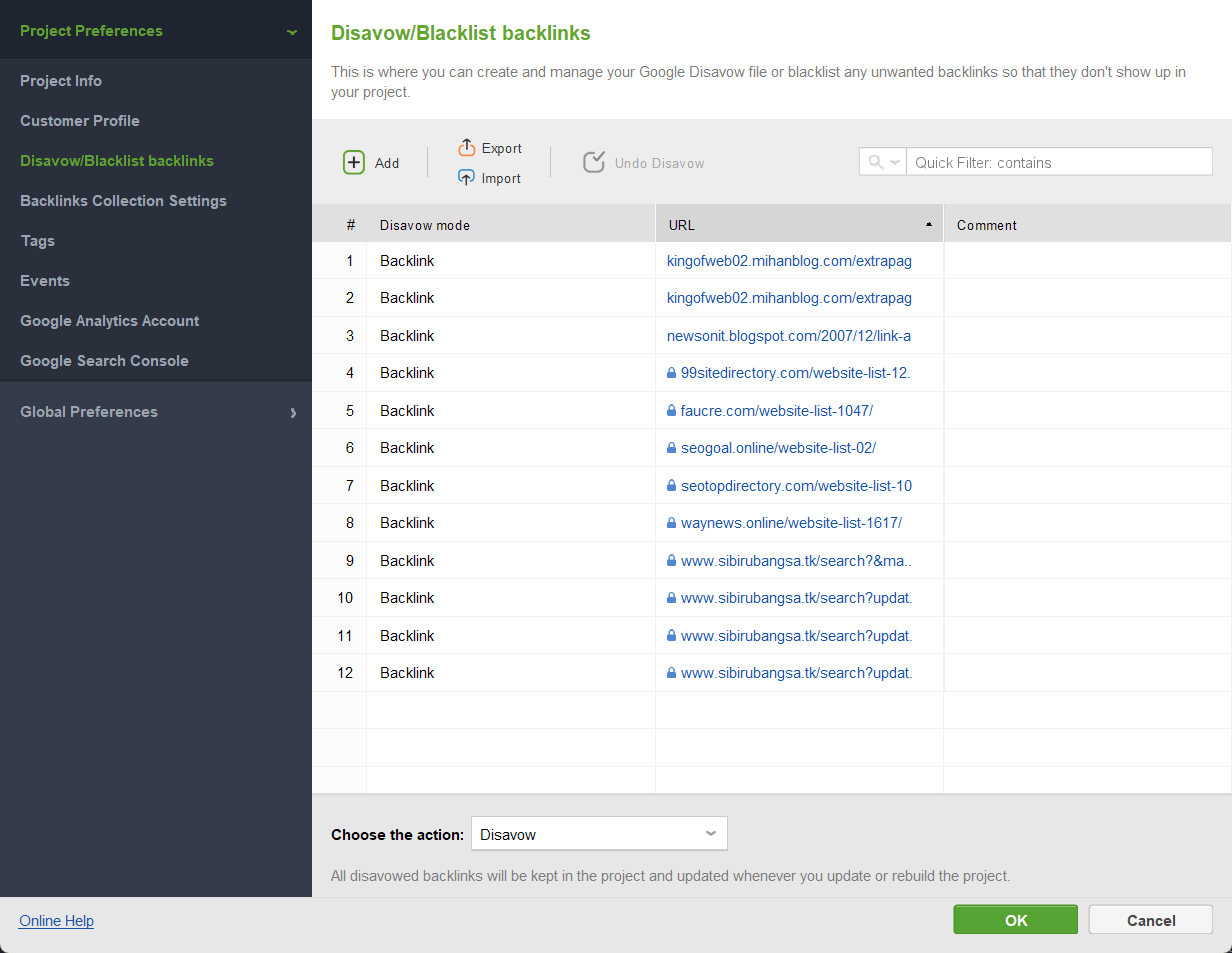Image resolution: width=1232 pixels, height=953 pixels.
Task: Click lock icon beside seogoal.online URL
Action: (672, 448)
